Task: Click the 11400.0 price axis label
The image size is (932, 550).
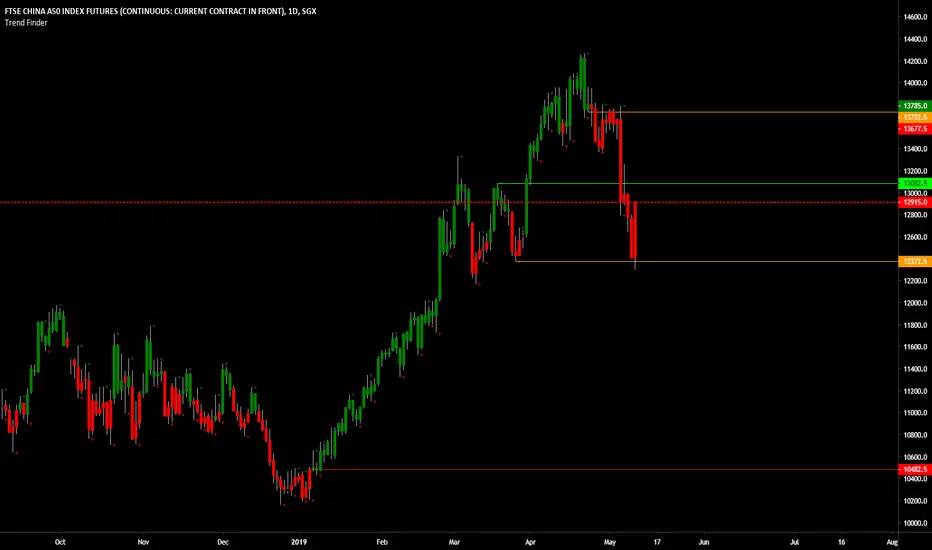Action: [x=916, y=369]
